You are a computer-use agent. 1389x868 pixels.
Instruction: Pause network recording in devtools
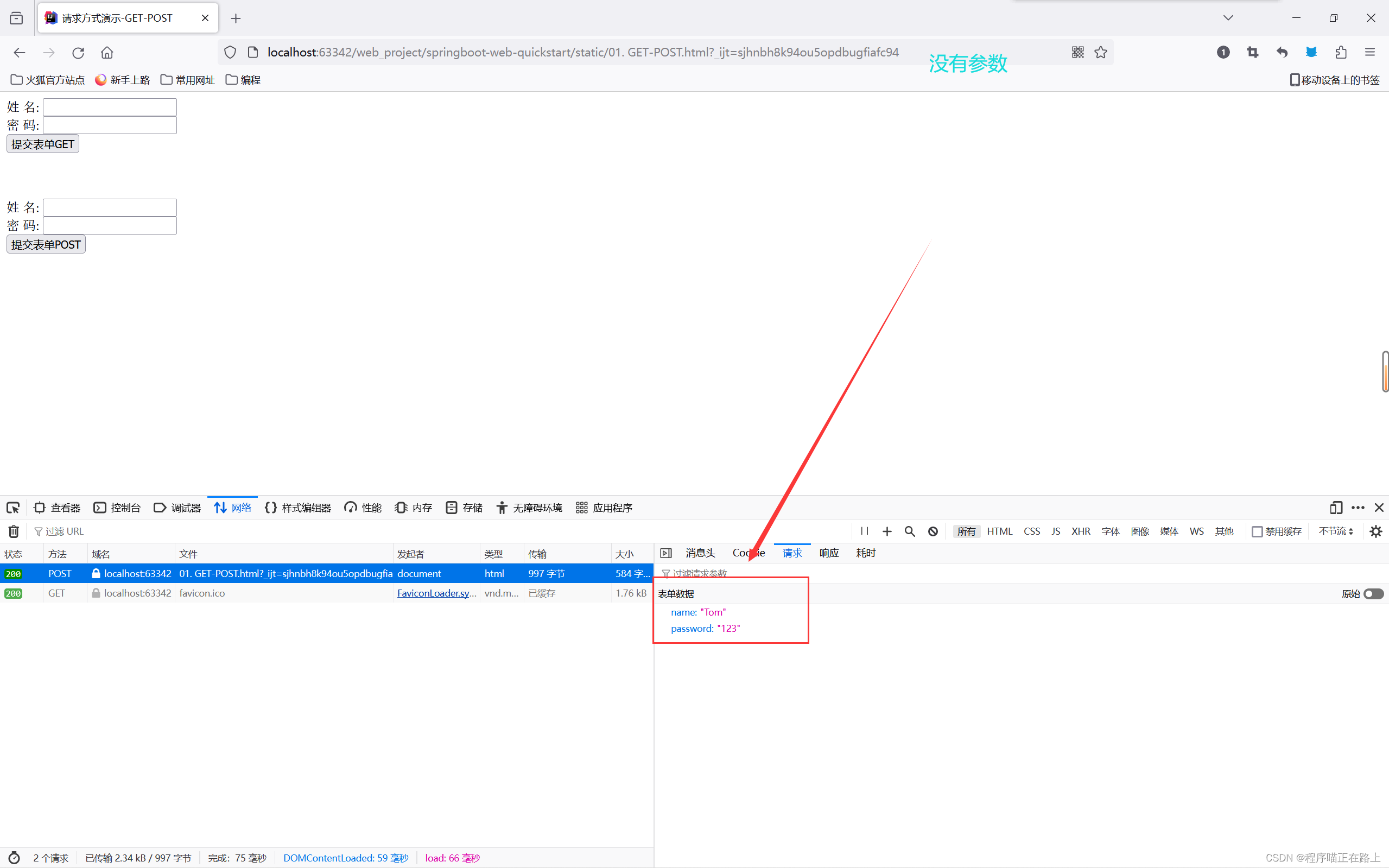pyautogui.click(x=865, y=531)
